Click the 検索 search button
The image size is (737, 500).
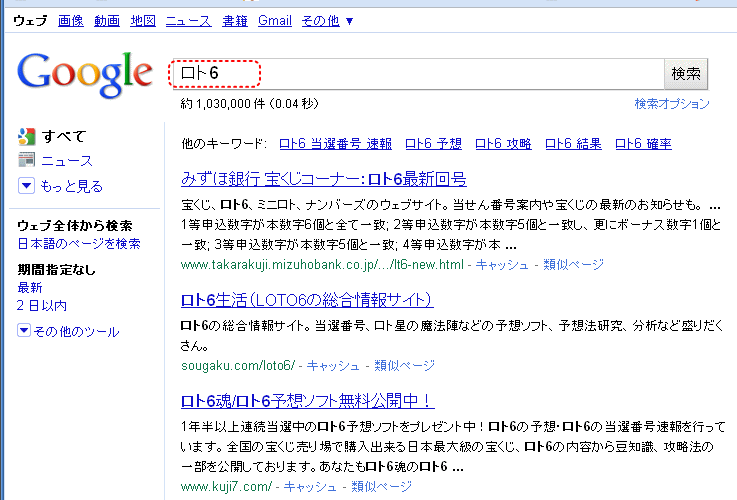point(686,74)
